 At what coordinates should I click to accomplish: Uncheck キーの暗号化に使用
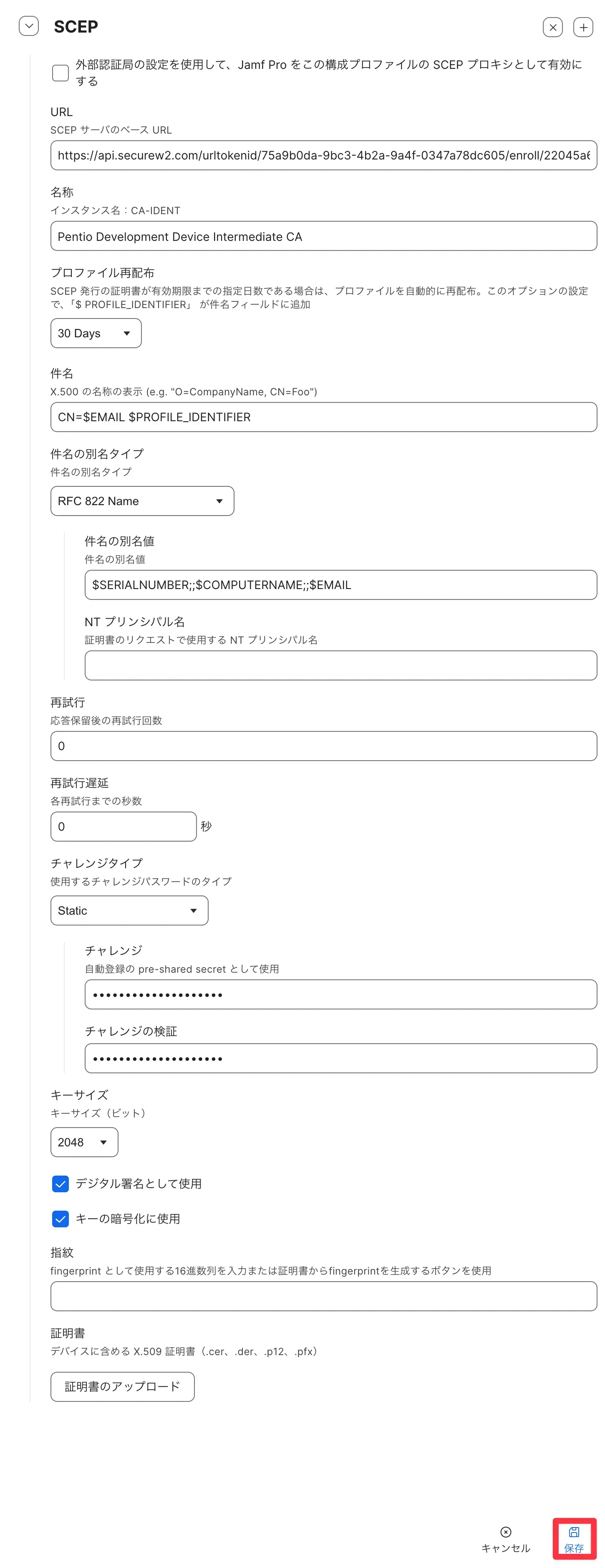(60, 1219)
